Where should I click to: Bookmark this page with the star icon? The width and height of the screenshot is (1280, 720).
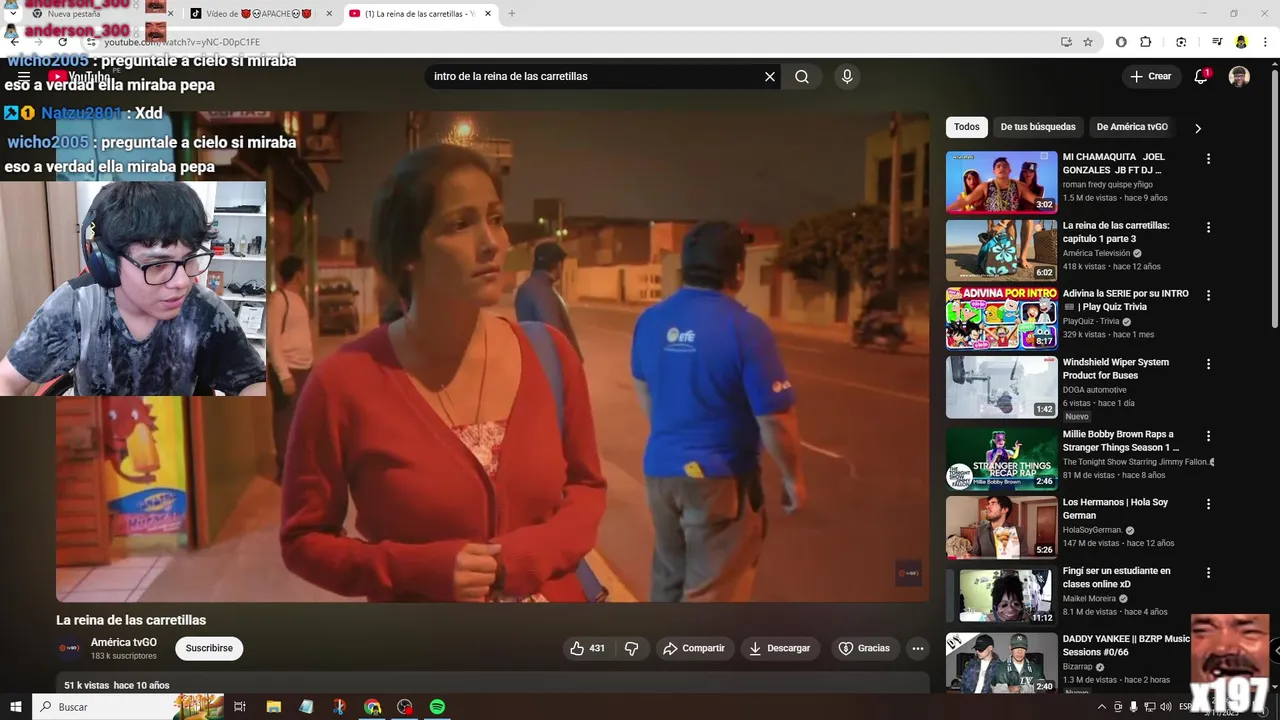1088,42
